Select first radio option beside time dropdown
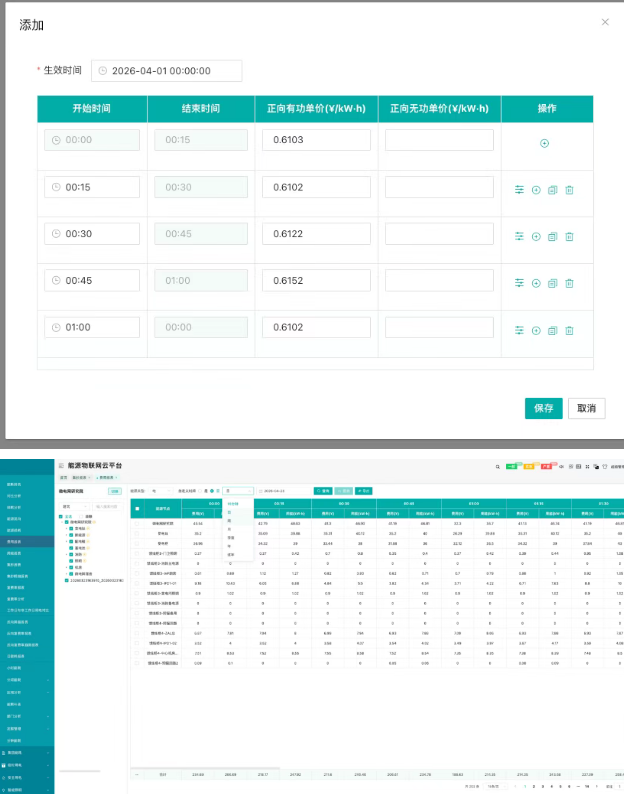The height and width of the screenshot is (794, 624). pyautogui.click(x=201, y=491)
